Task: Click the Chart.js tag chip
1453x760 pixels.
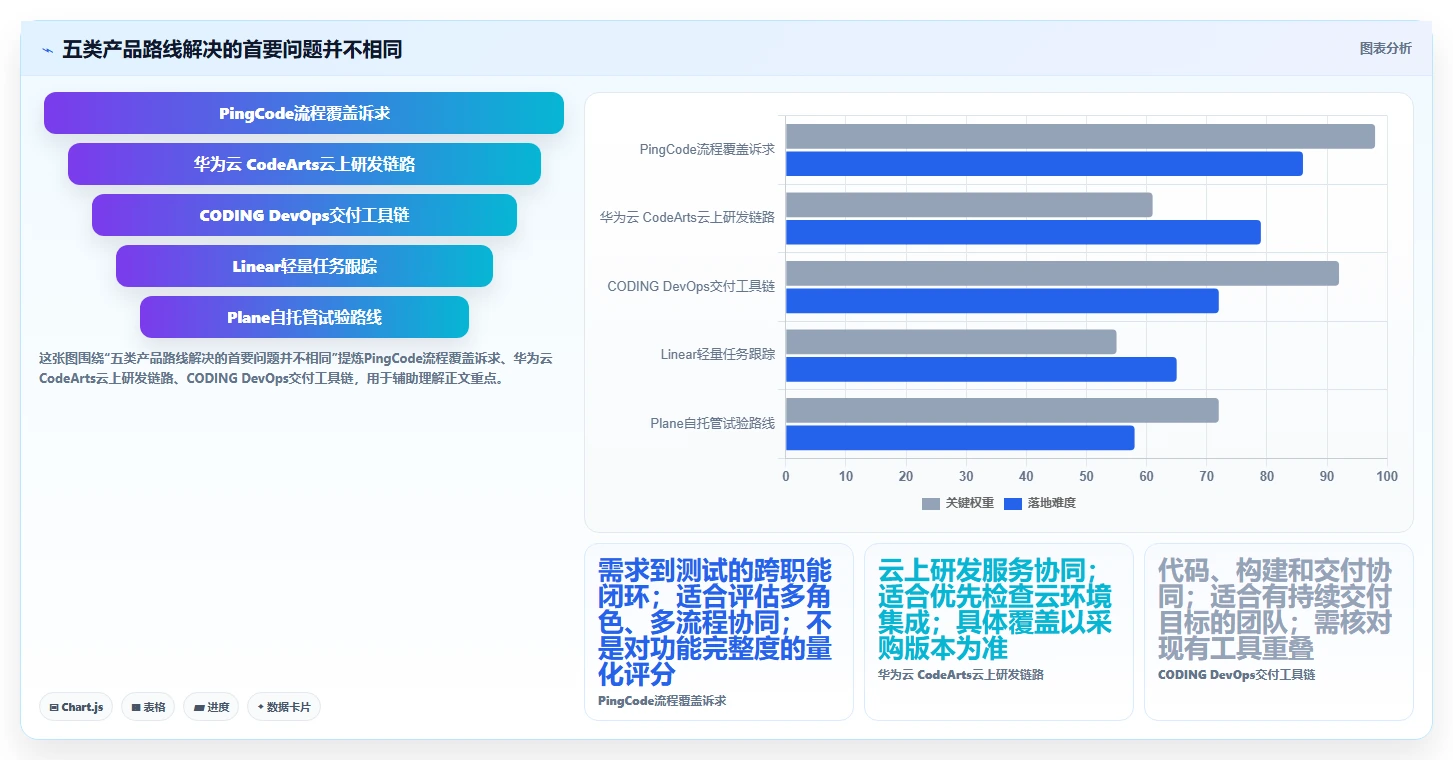Action: coord(76,707)
